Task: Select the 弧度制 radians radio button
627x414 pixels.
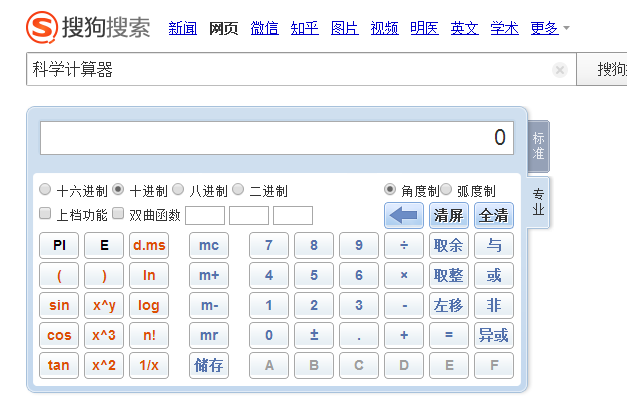Action: point(446,189)
